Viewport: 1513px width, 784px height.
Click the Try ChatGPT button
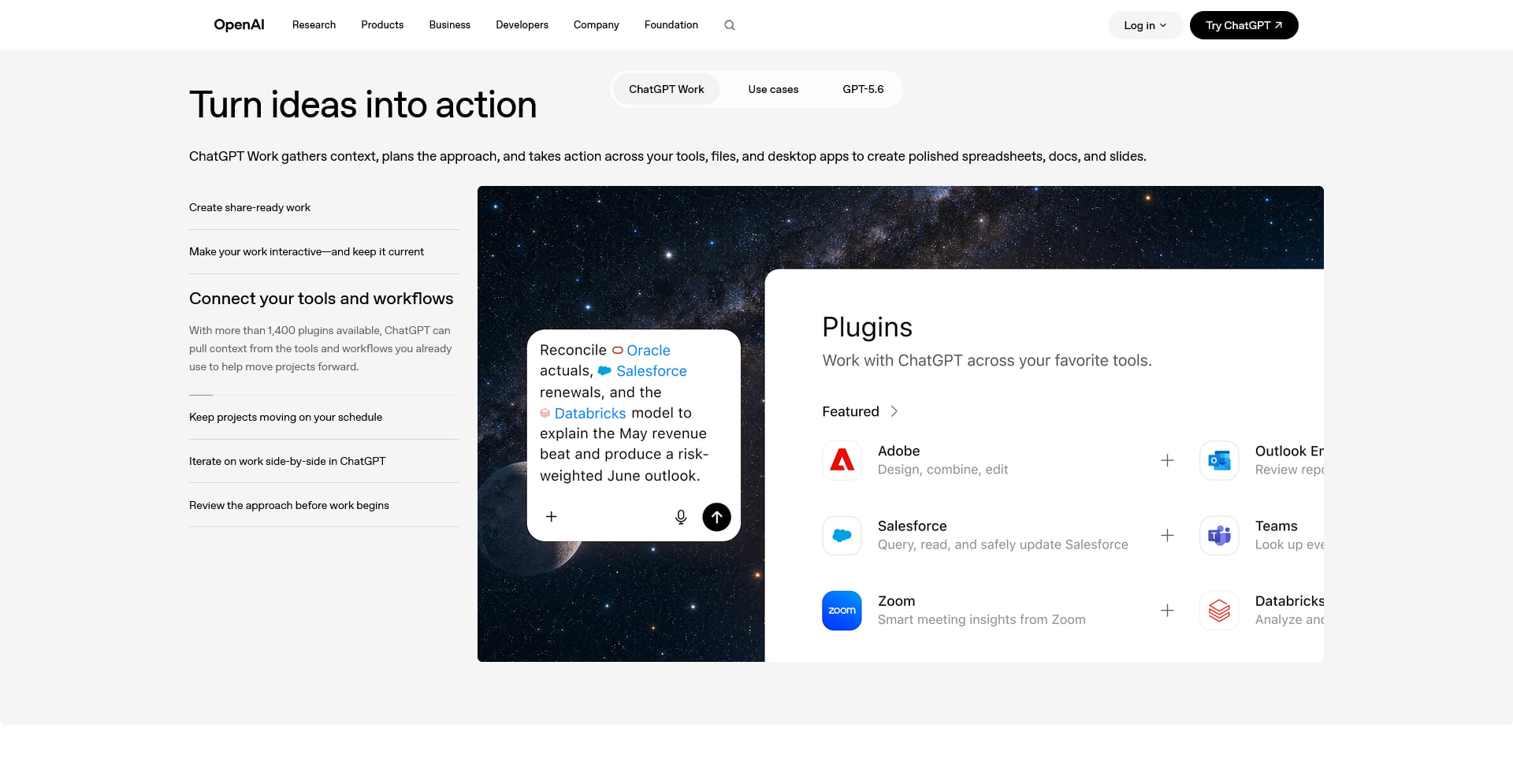(1243, 25)
